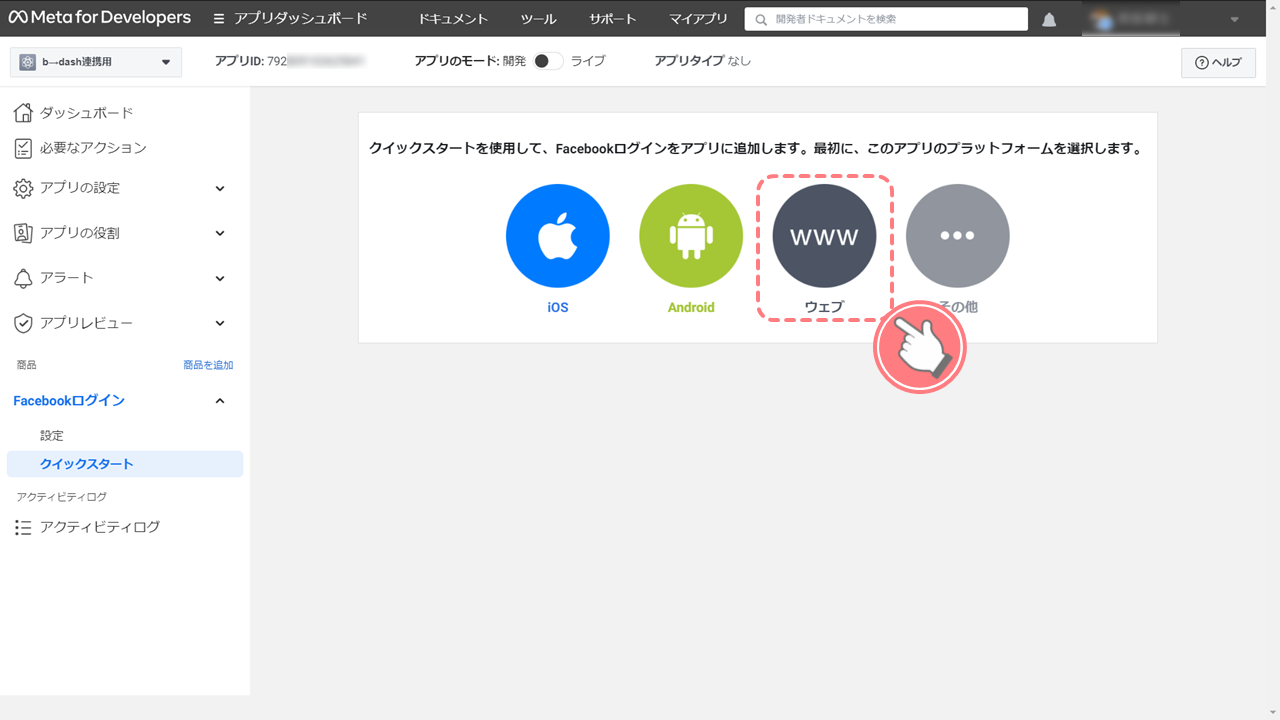Screen dimensions: 1280x720
Task: Click the ヘルプ button
Action: [1218, 62]
